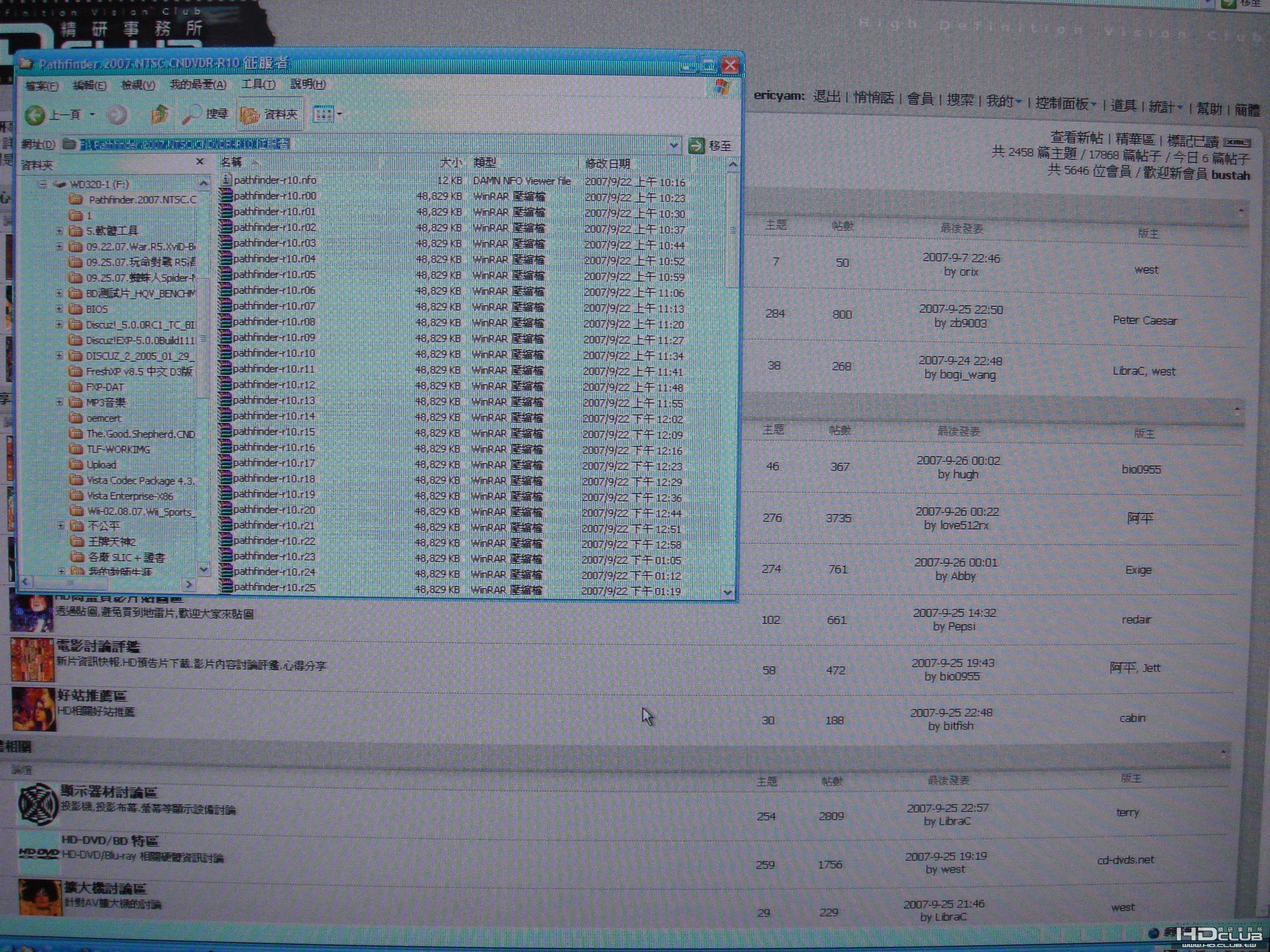Viewport: 1270px width, 952px height.
Task: Expand the 不公平 folder node
Action: pos(61,526)
